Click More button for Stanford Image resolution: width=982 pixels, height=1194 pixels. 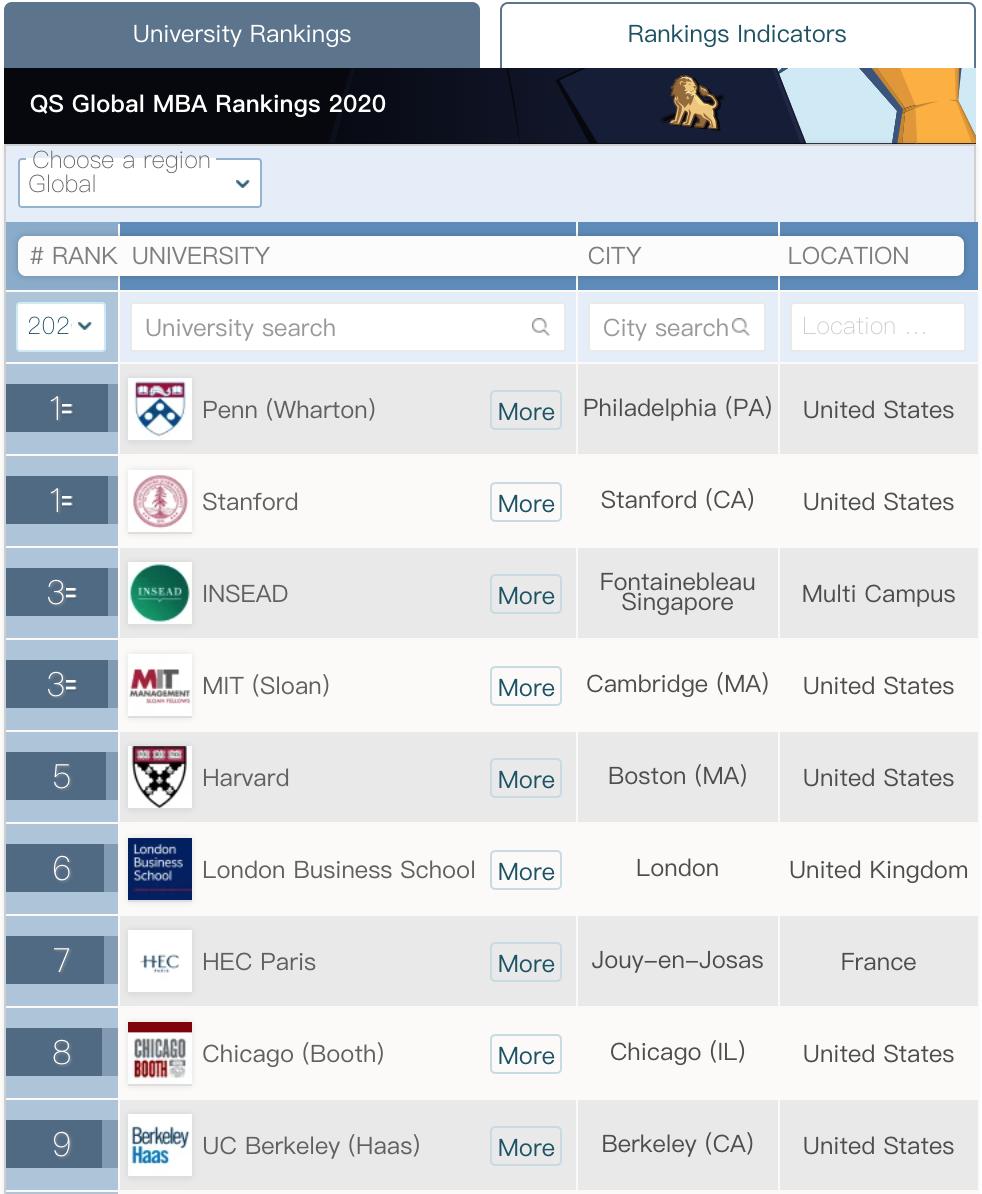coord(526,503)
